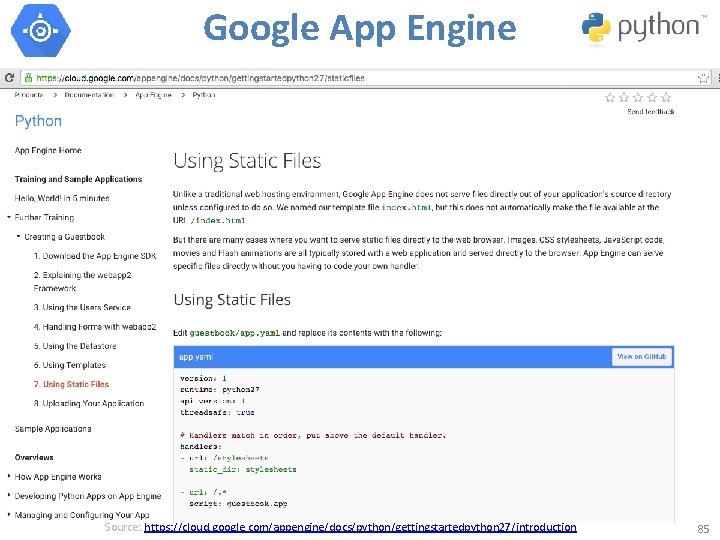Click View on GitHub button

click(x=642, y=357)
